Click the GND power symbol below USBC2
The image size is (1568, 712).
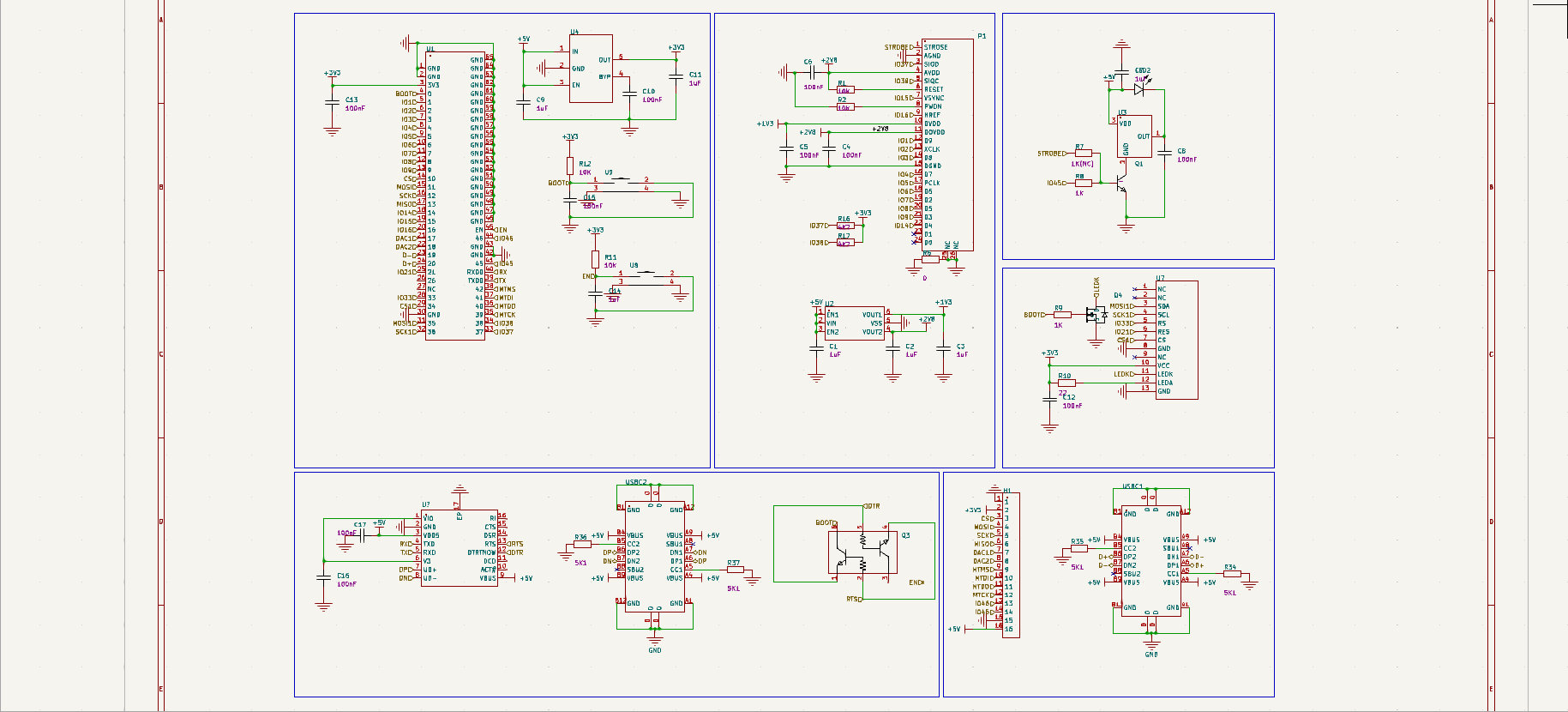[655, 643]
